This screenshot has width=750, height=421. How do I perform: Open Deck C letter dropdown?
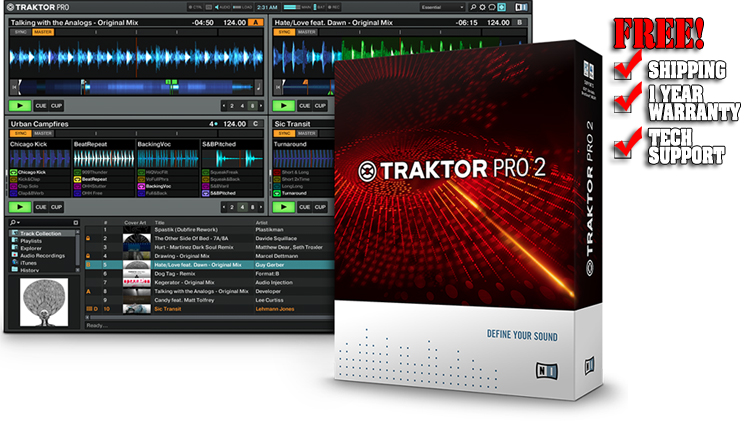click(x=256, y=124)
